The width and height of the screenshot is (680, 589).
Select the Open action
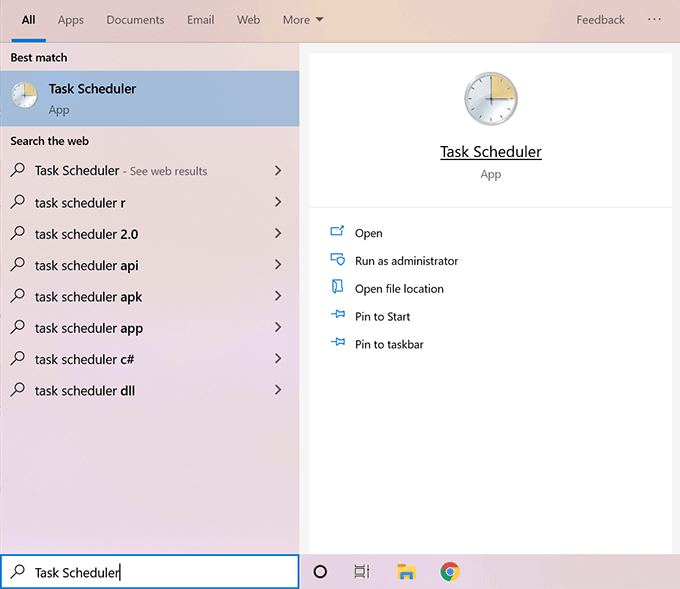pos(369,233)
